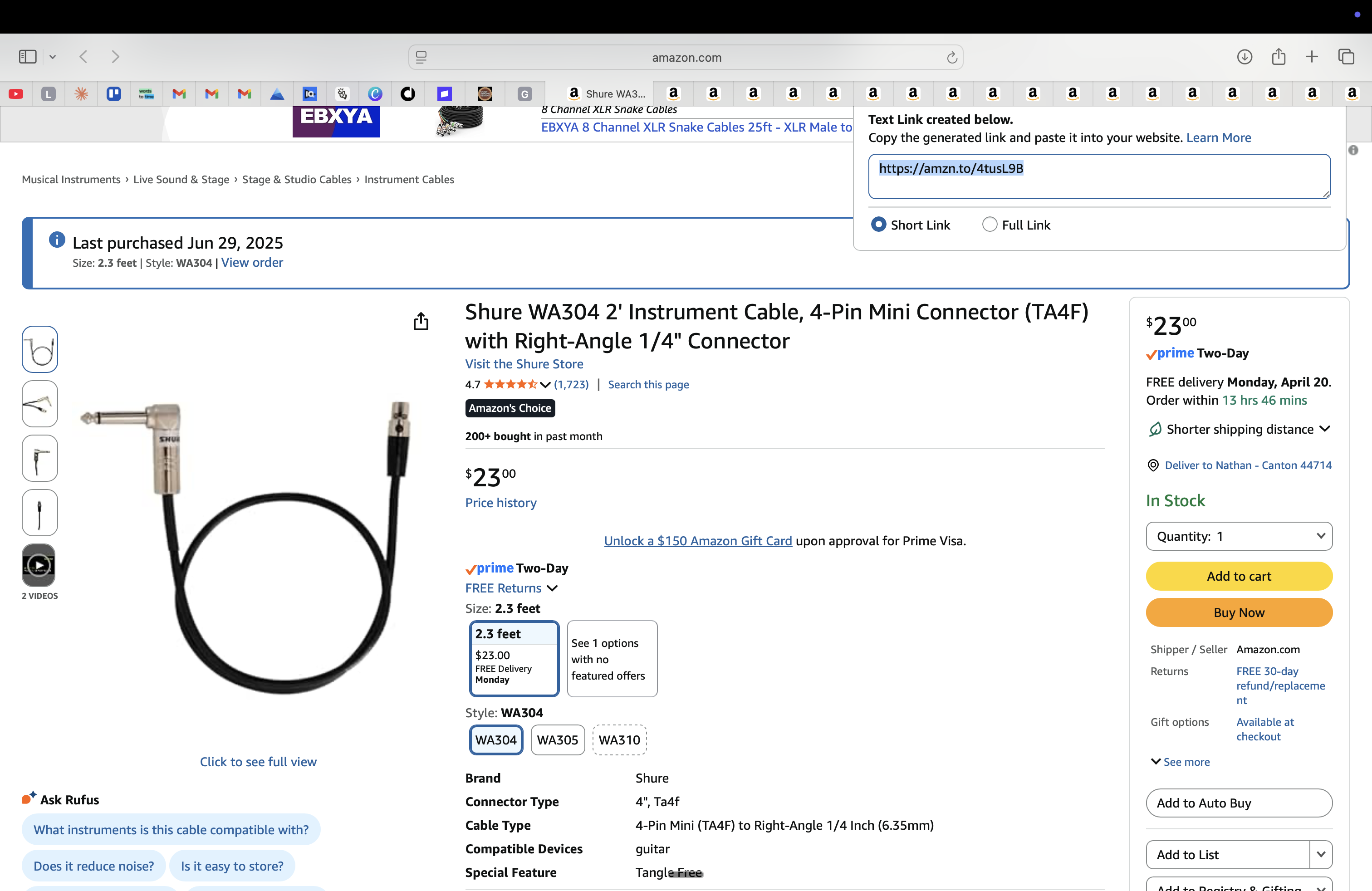Ask Rufus: Does it reduce noise?
This screenshot has width=1372, height=891.
pyautogui.click(x=93, y=866)
